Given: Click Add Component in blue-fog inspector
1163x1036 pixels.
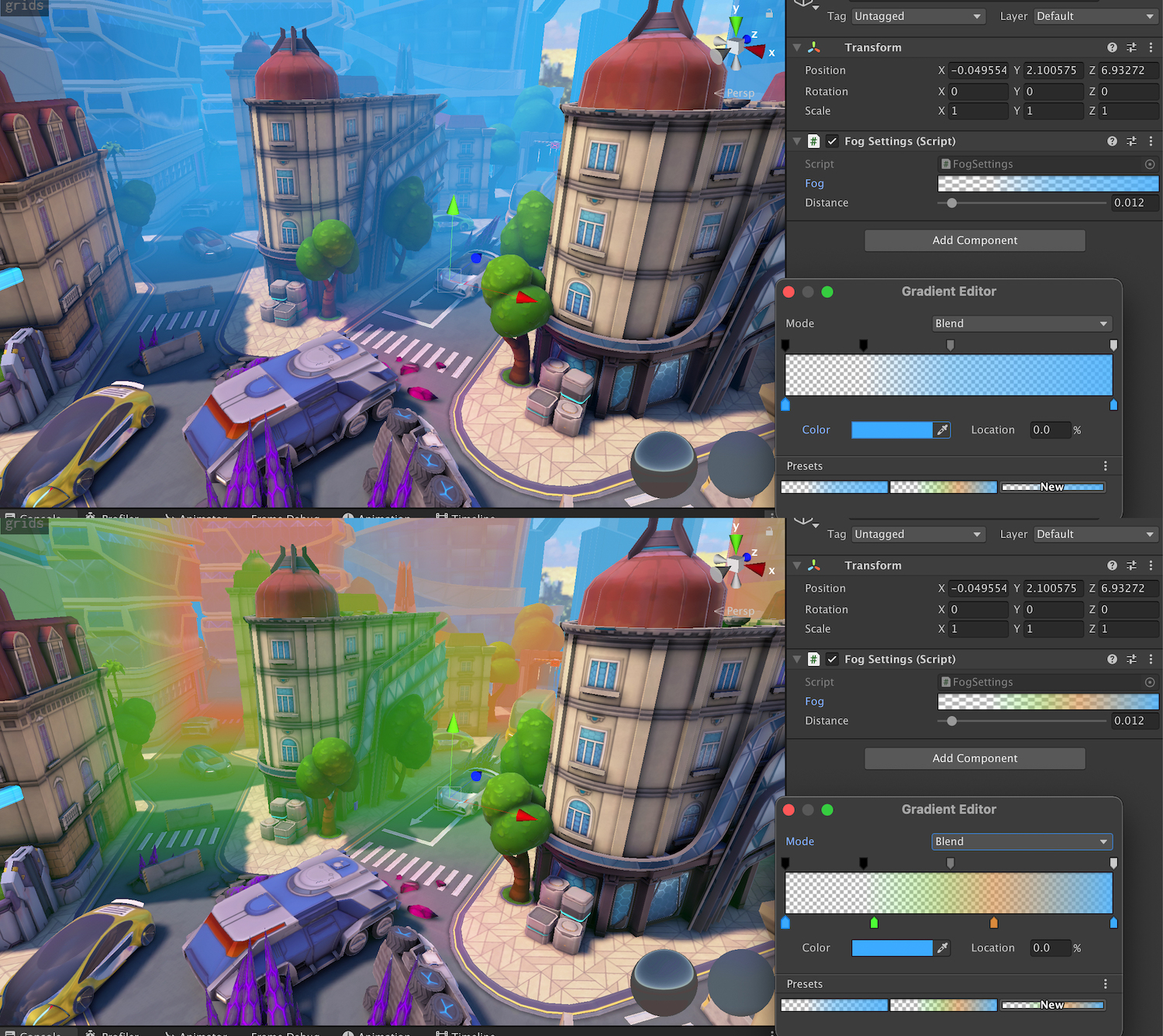Looking at the screenshot, I should [975, 240].
